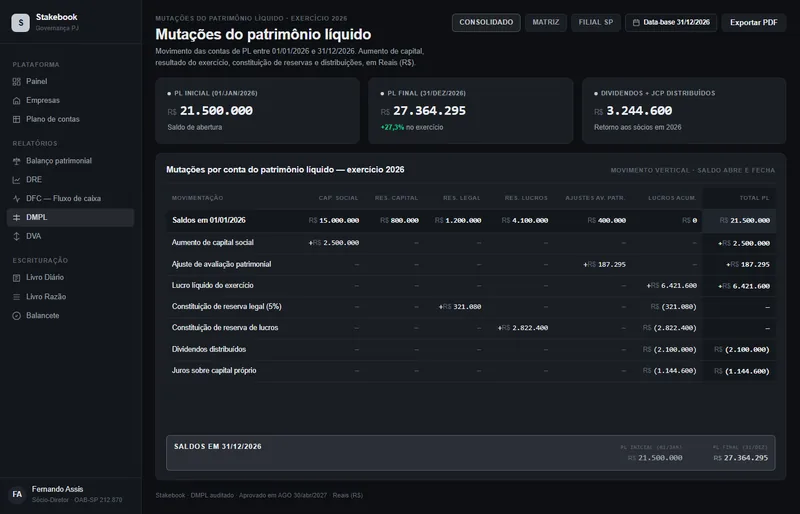The height and width of the screenshot is (514, 800).
Task: Click the DFC activity pulse icon
Action: coord(16,199)
